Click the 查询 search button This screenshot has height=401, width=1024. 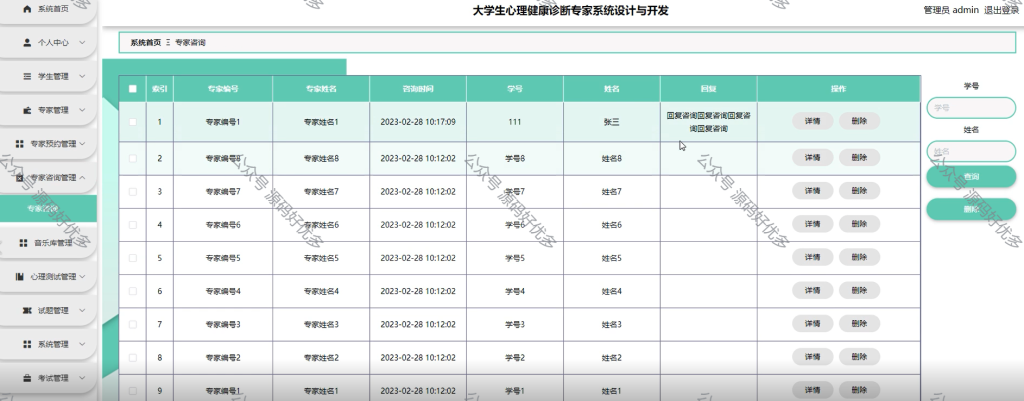coord(971,176)
